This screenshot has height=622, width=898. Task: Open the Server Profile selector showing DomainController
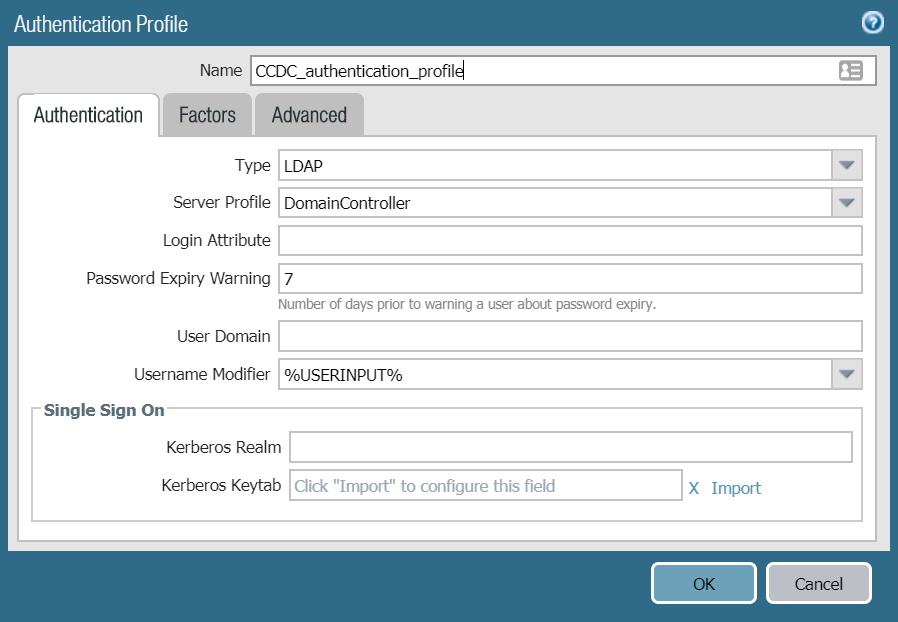tap(550, 202)
